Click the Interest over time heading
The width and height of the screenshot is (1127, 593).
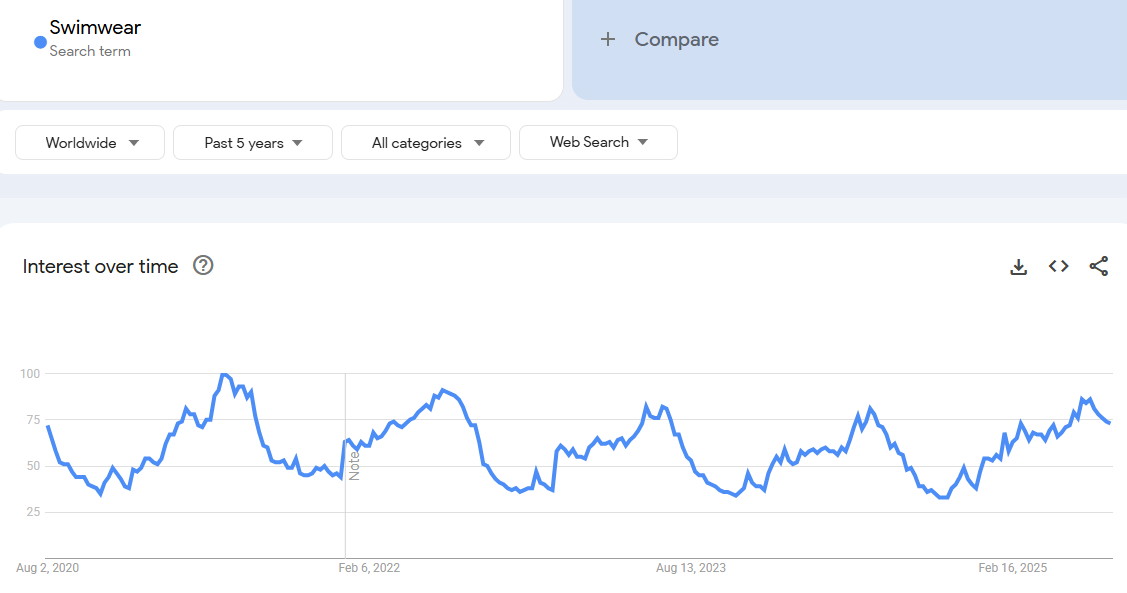point(100,266)
